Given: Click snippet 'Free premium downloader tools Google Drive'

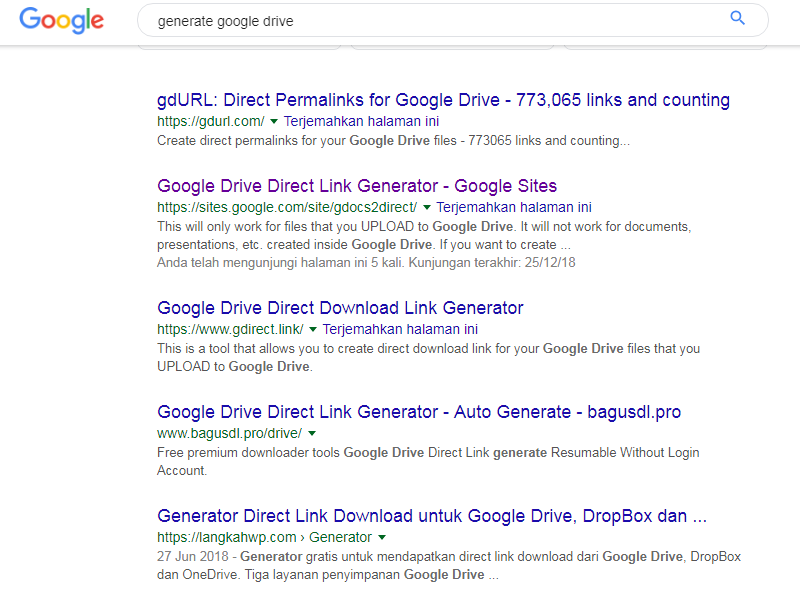Looking at the screenshot, I should click(x=428, y=461).
